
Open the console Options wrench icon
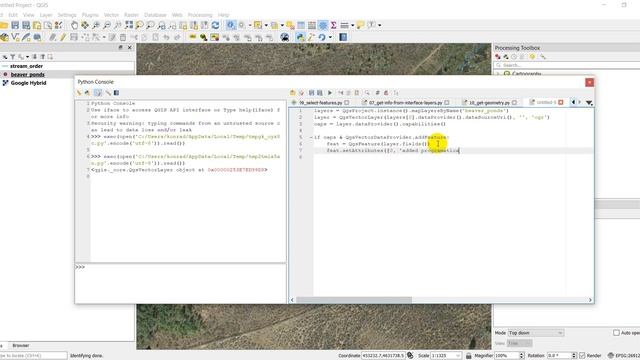tap(108, 93)
